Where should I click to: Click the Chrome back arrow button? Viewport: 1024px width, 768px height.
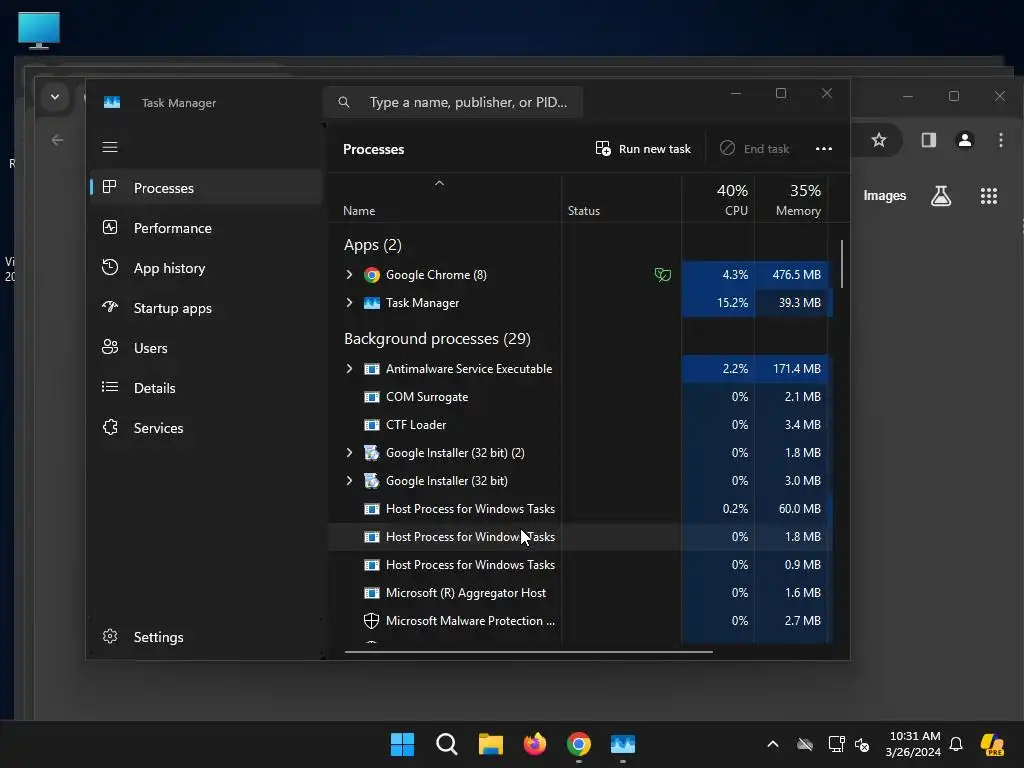pyautogui.click(x=57, y=140)
